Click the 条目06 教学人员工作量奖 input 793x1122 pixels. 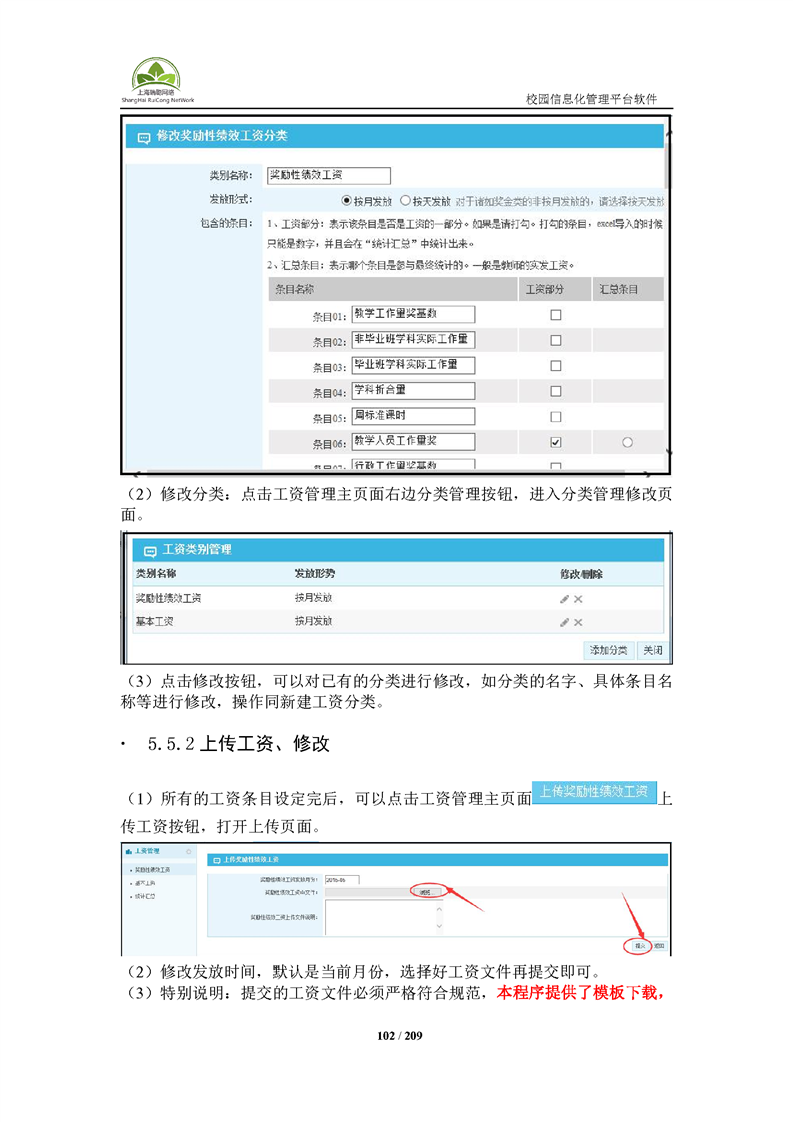pos(414,442)
